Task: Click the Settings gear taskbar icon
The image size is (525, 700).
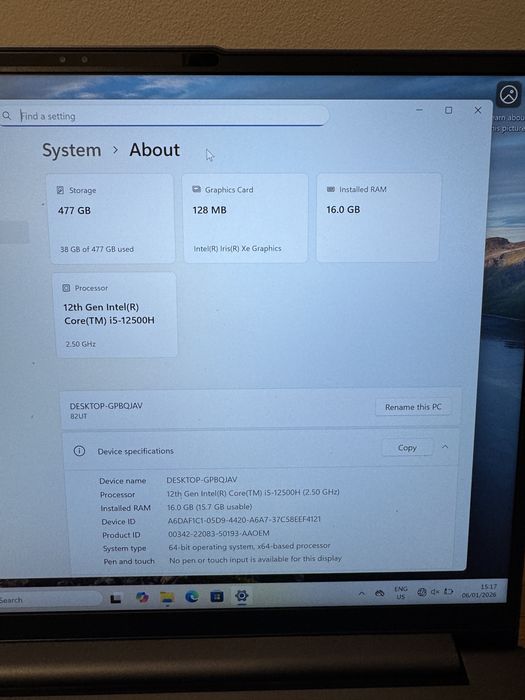Action: pyautogui.click(x=242, y=596)
